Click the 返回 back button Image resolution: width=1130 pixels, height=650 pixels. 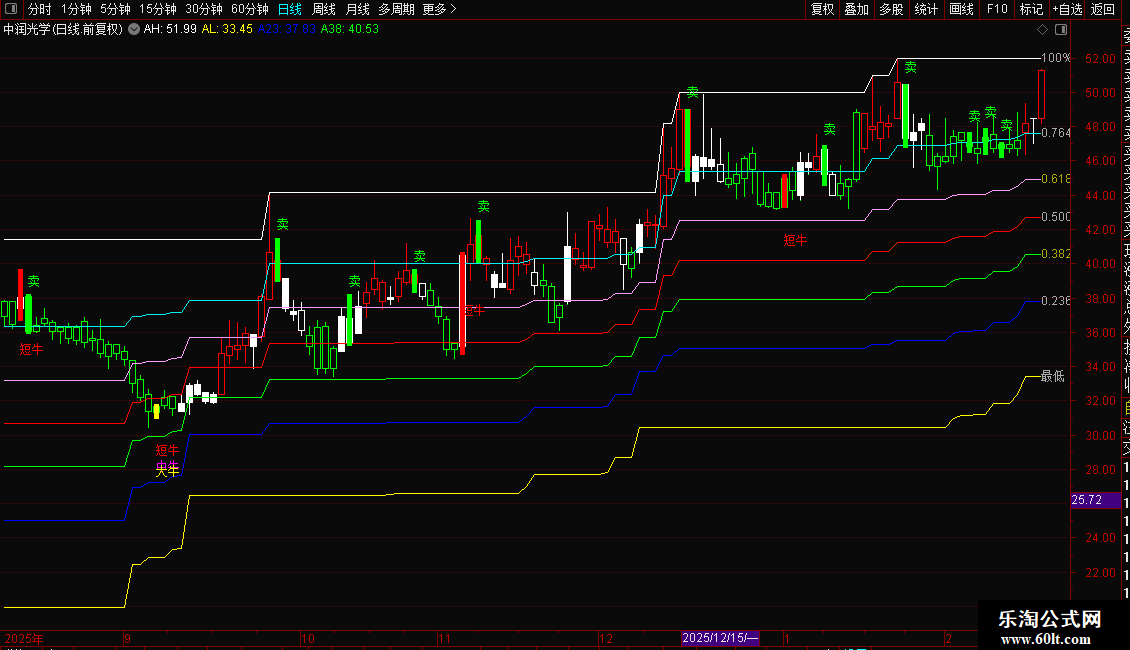tap(1103, 9)
